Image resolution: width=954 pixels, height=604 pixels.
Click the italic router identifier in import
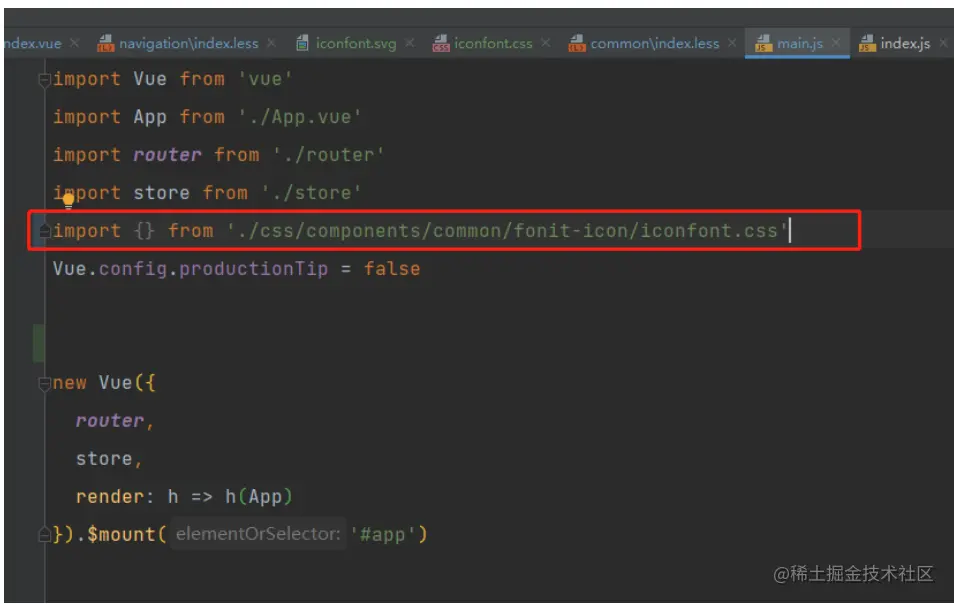click(167, 154)
